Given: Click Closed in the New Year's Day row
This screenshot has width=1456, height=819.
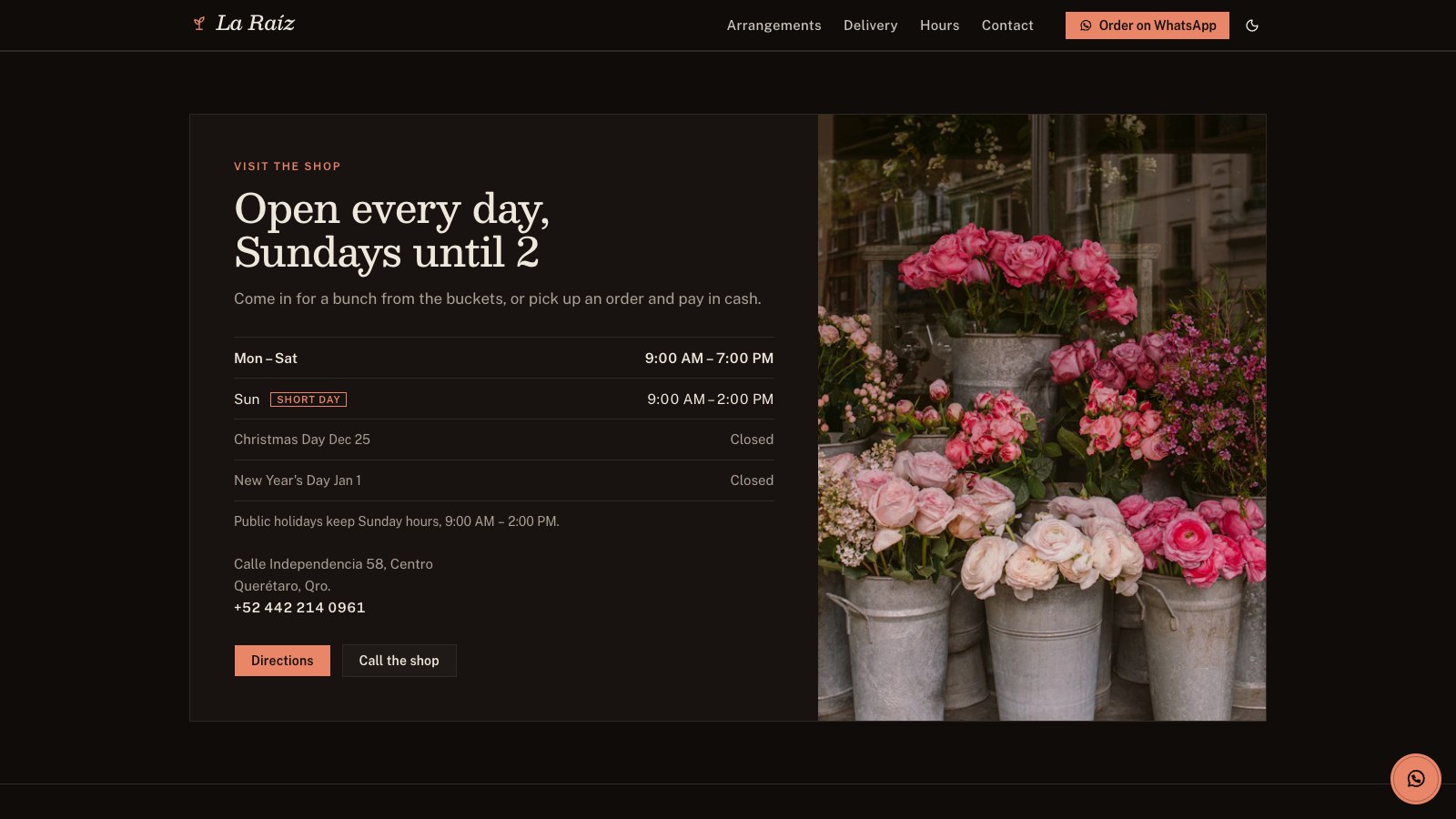Looking at the screenshot, I should tap(752, 480).
